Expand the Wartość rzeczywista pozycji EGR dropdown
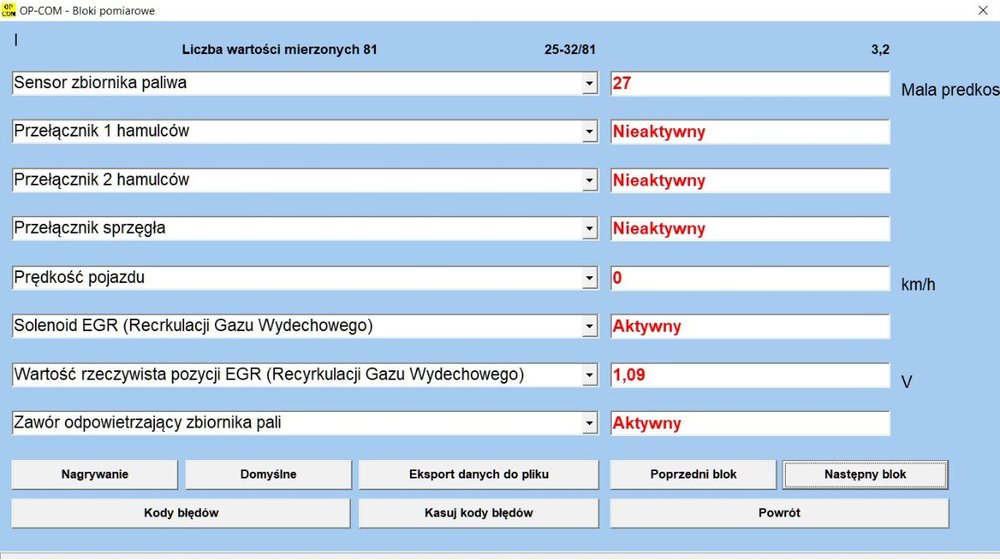The image size is (1000, 560). (589, 376)
